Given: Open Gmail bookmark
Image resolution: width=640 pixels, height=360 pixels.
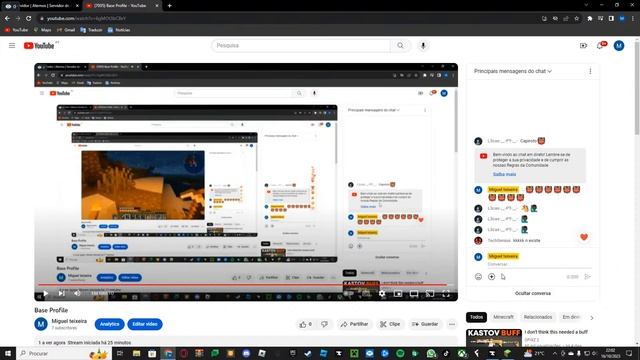Looking at the screenshot, I should coord(66,30).
